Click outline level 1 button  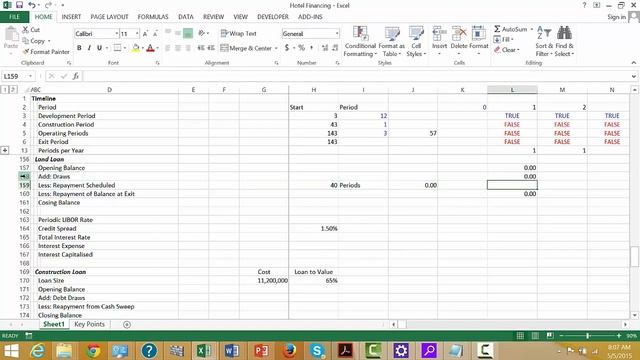coord(5,89)
